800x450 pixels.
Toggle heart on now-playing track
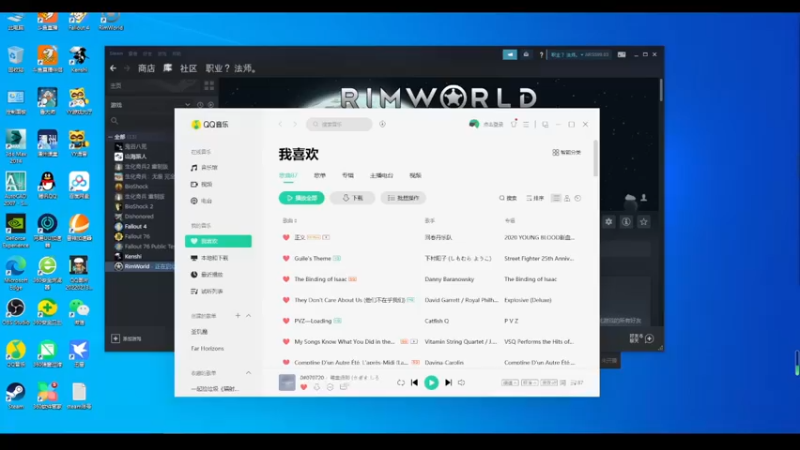(x=304, y=387)
